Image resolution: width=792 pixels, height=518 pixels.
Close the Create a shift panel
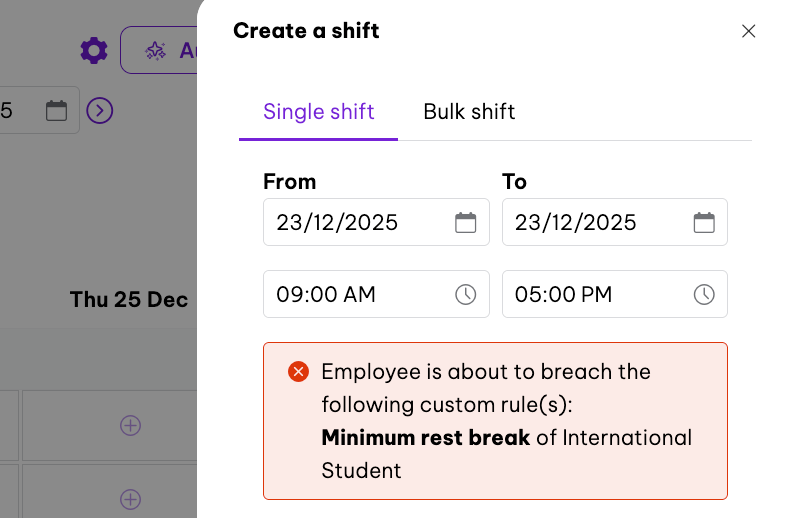pos(748,31)
